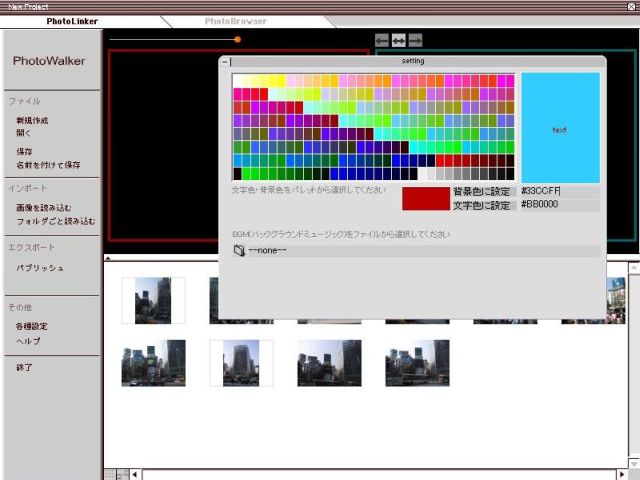
Task: Click the horizontal scrollbar right arrow
Action: (x=622, y=474)
